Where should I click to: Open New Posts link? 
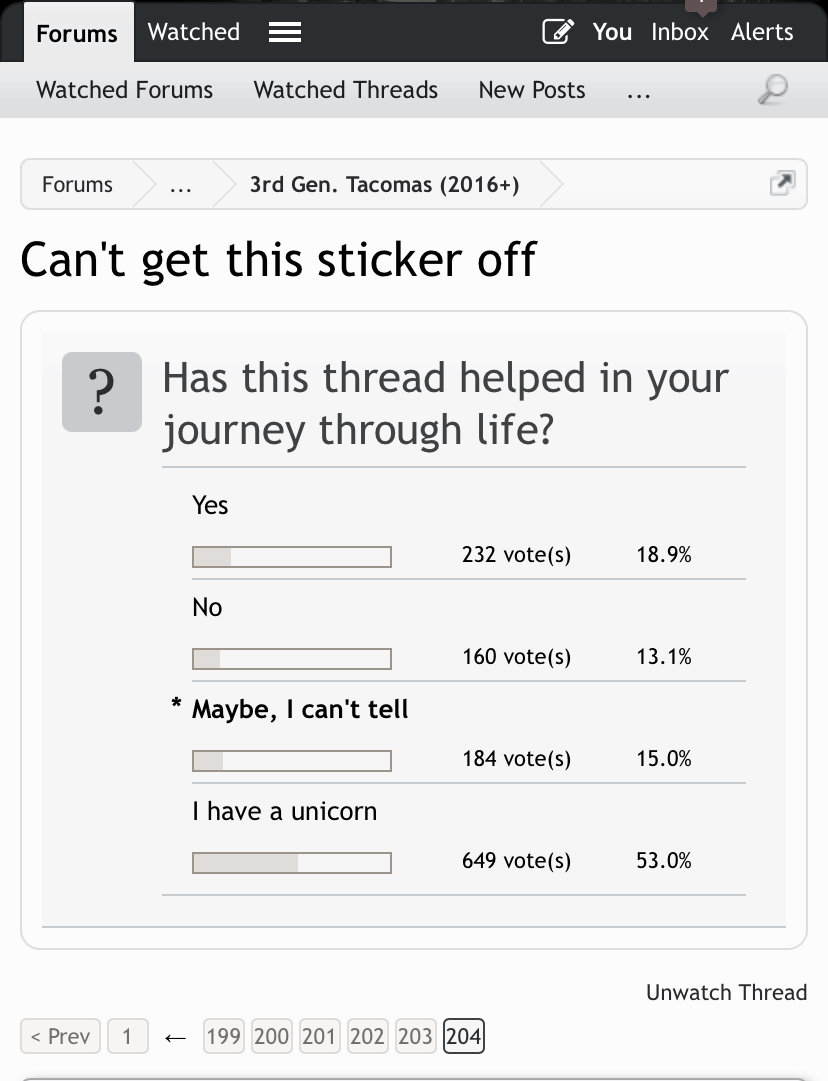tap(532, 90)
